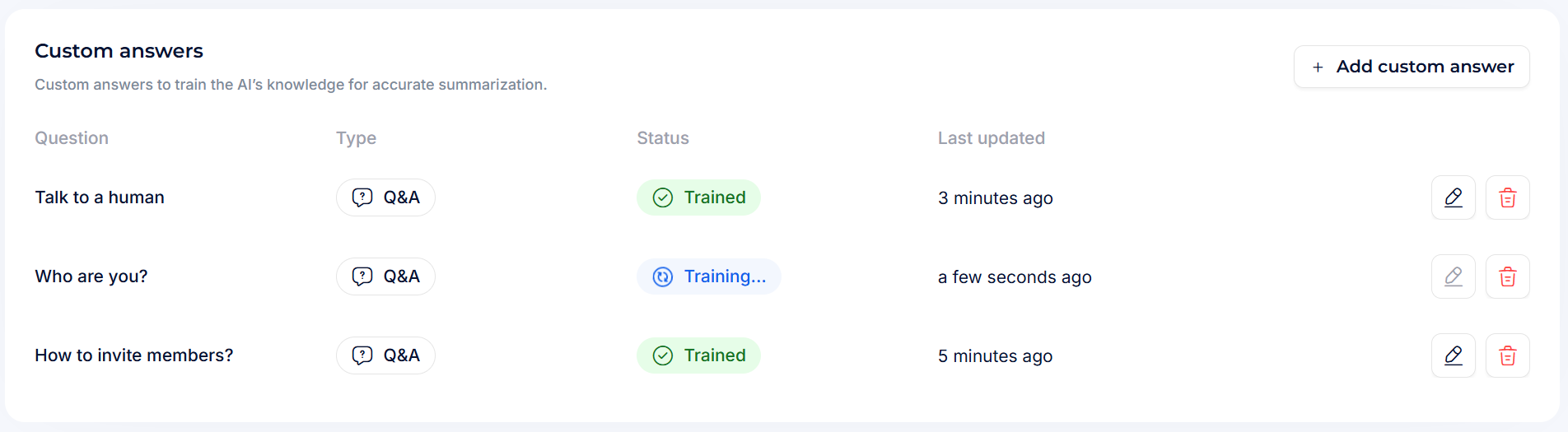This screenshot has height=432, width=1568.
Task: Click Q&A badge for "How to invite members?"
Action: pos(385,355)
